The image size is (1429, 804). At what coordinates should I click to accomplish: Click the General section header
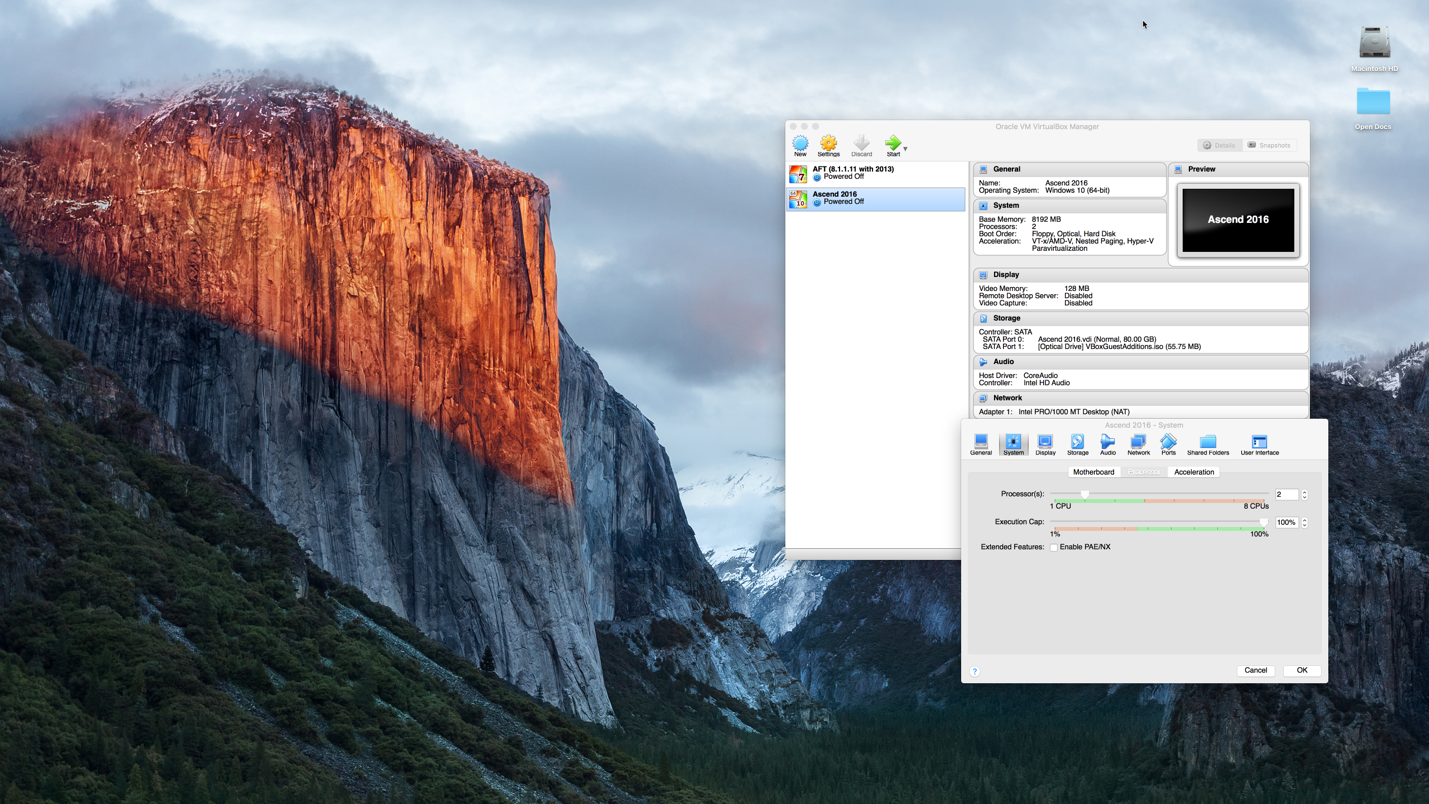[x=1069, y=169]
